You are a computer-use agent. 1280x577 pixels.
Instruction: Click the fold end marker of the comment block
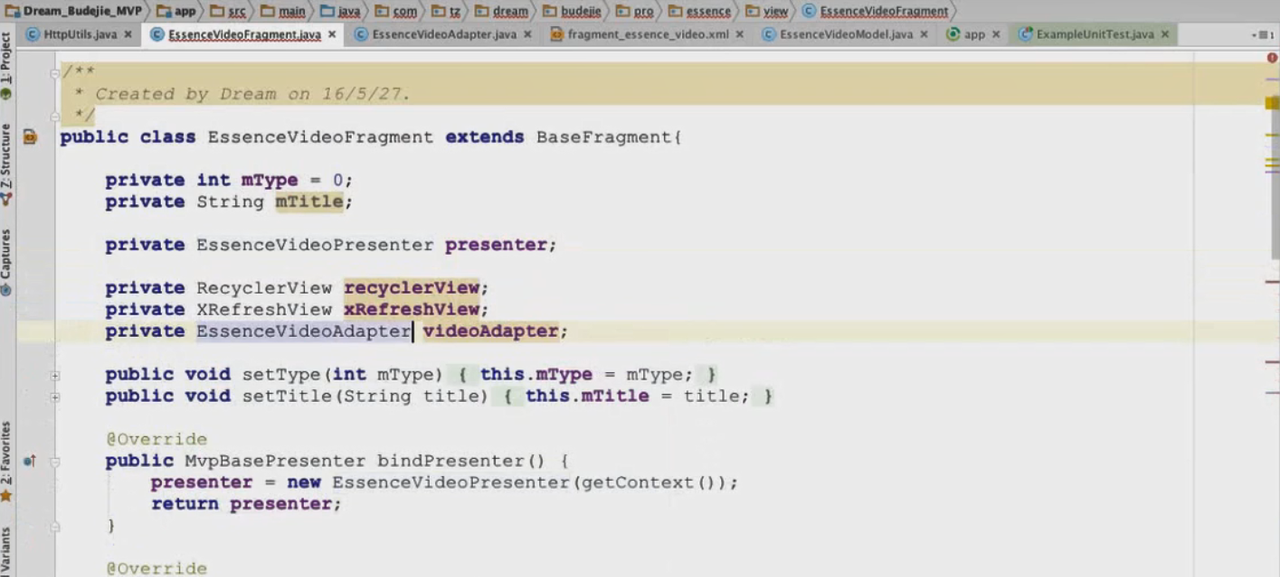click(55, 115)
